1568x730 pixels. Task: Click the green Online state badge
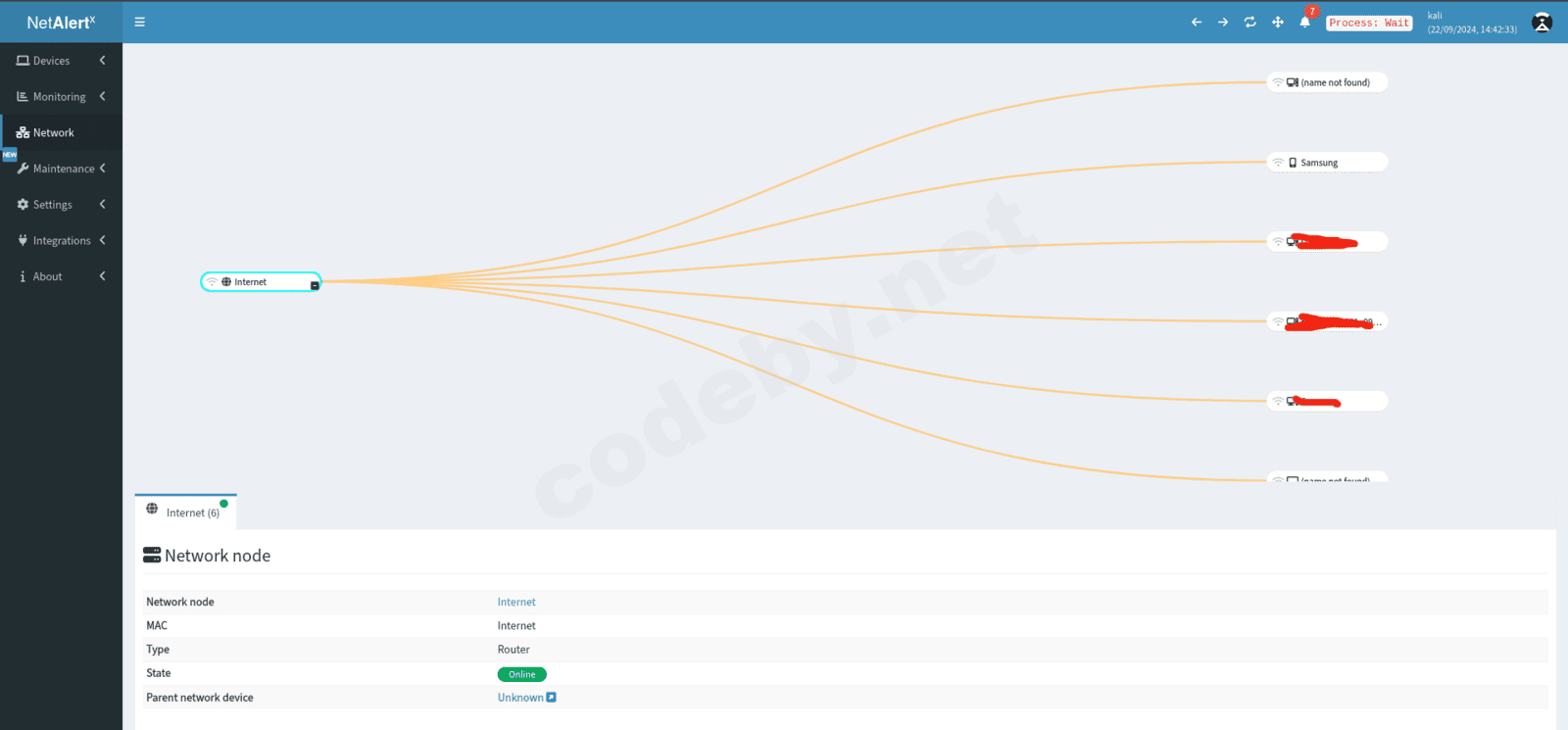coord(522,674)
